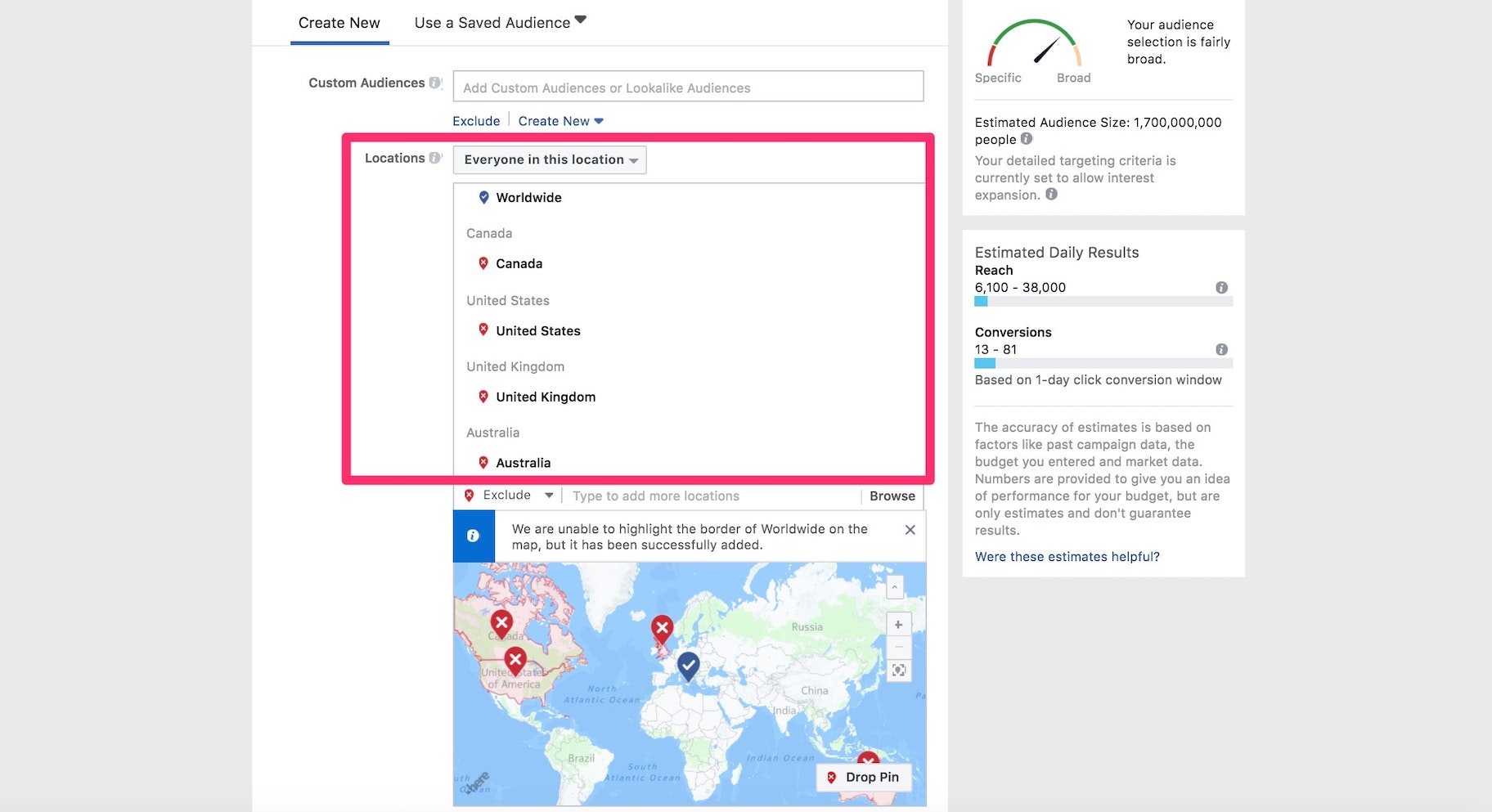Zoom in on the map with plus icon
The image size is (1492, 812).
(x=897, y=624)
